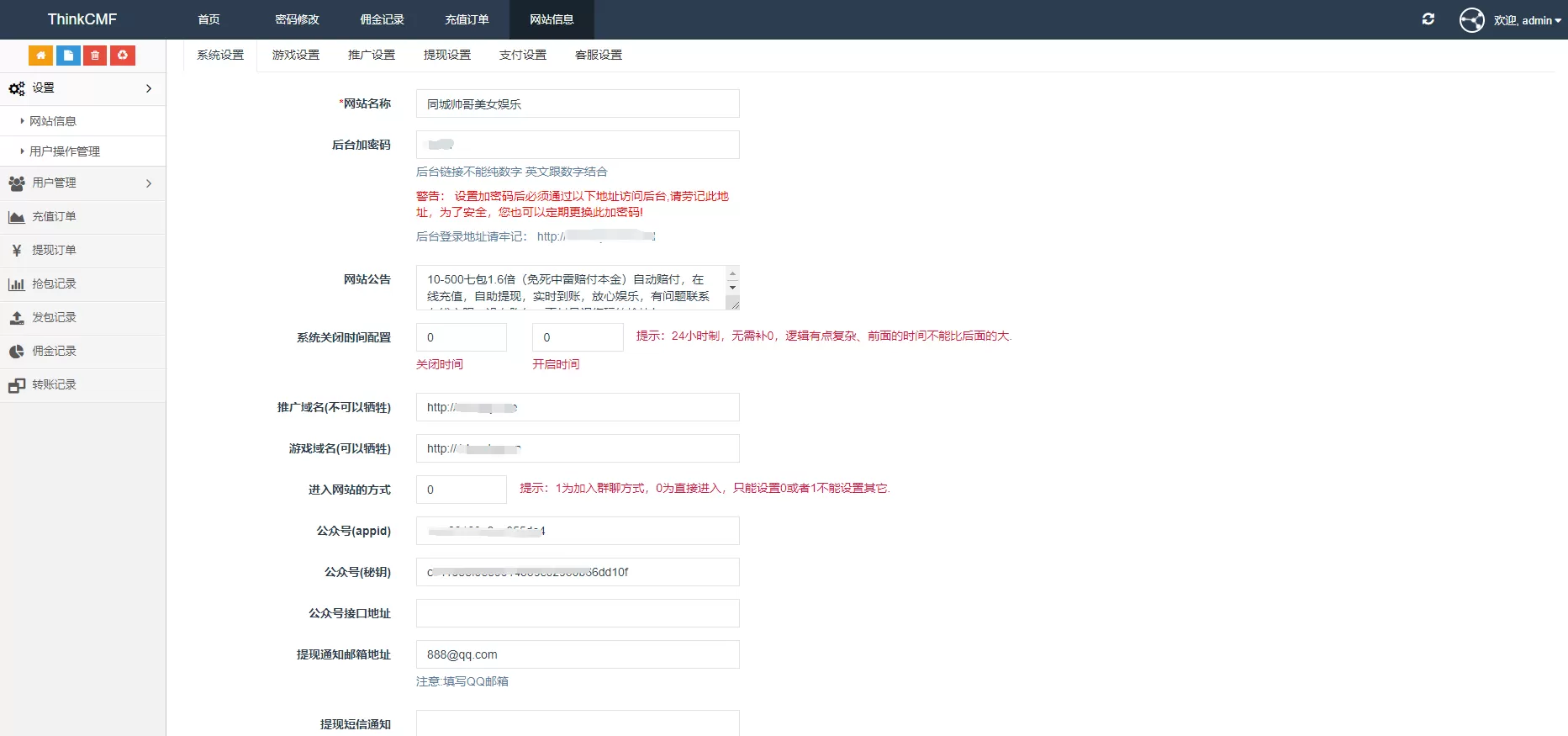Viewport: 1568px width, 736px height.
Task: Select 用户操作管理 in the sidebar tree
Action: click(65, 151)
